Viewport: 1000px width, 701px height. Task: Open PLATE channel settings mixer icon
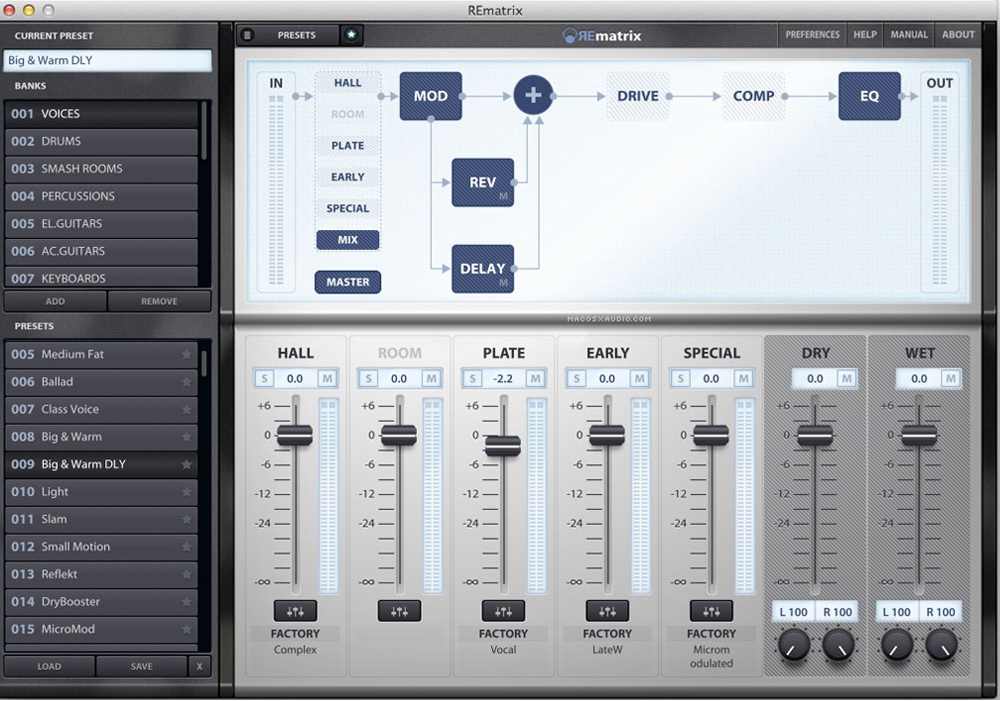[x=503, y=611]
